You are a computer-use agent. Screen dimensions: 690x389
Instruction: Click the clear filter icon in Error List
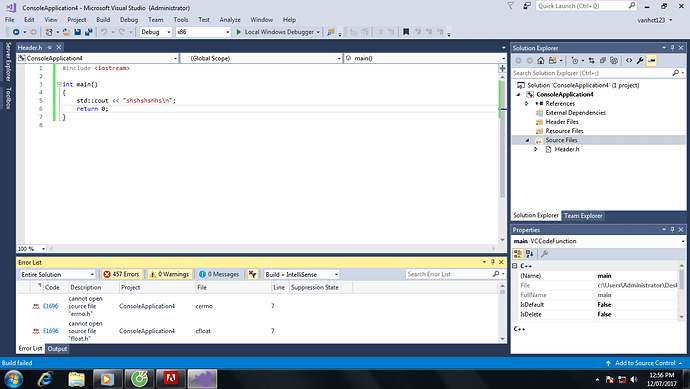(252, 274)
